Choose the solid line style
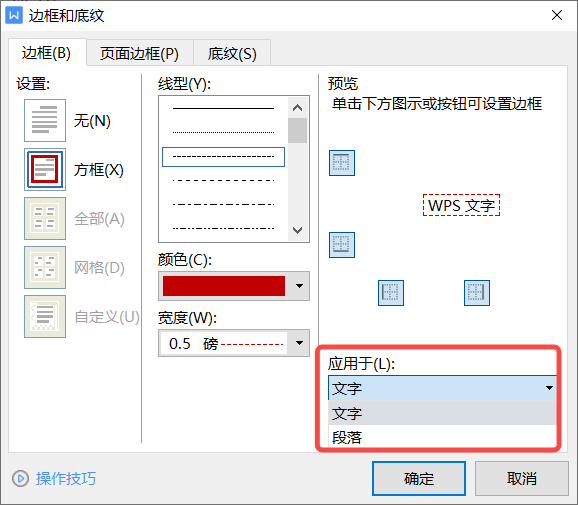The image size is (578, 505). 223,109
